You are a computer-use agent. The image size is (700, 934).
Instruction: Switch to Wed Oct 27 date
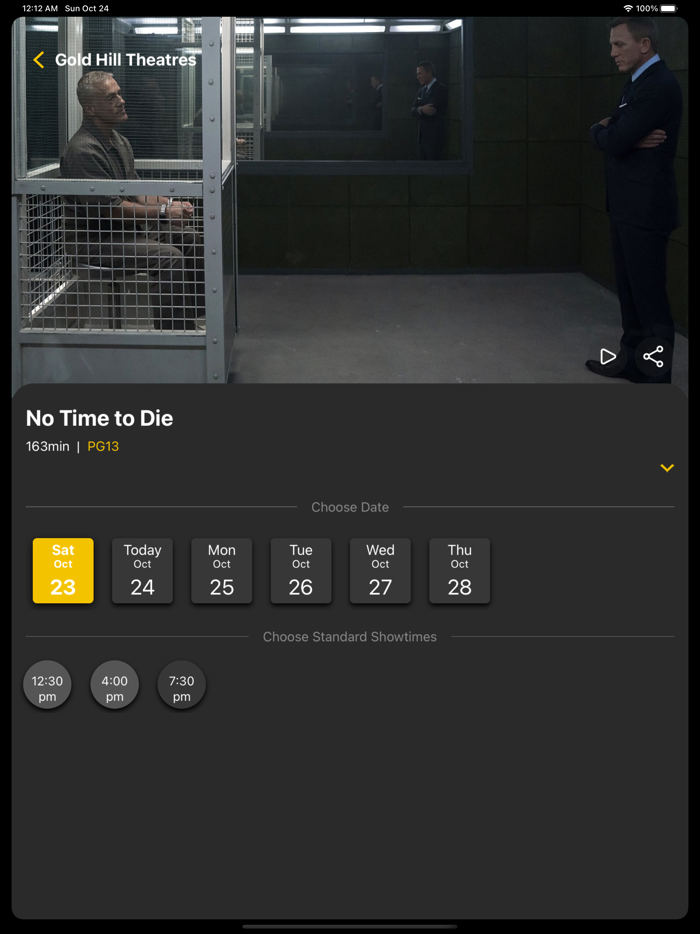pos(380,571)
